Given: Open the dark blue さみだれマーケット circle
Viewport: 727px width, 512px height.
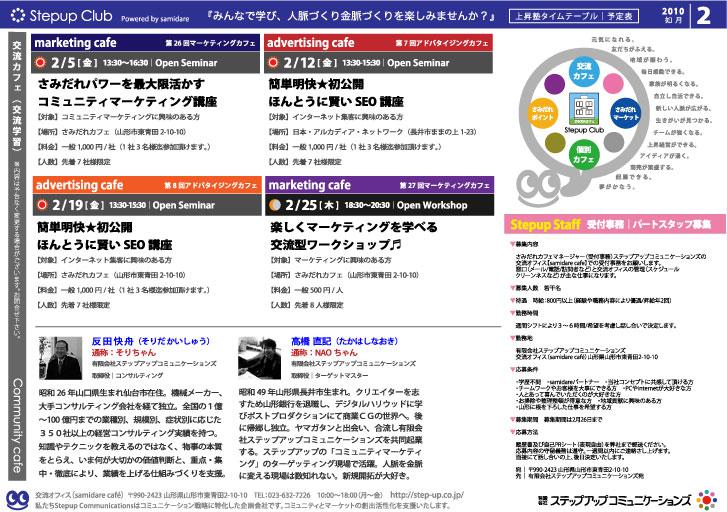Looking at the screenshot, I should point(624,111).
